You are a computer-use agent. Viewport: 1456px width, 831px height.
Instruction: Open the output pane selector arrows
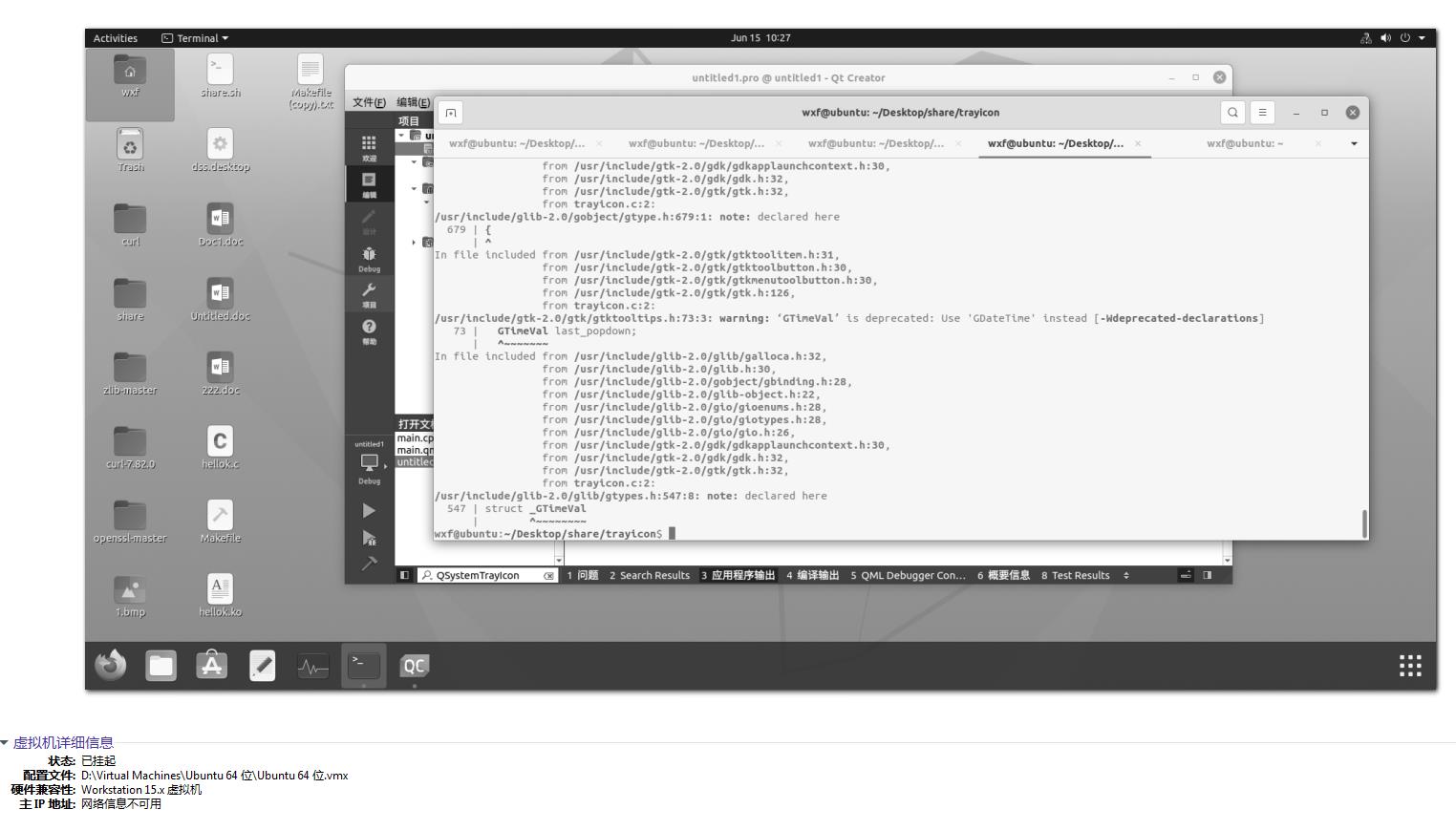pyautogui.click(x=1126, y=575)
